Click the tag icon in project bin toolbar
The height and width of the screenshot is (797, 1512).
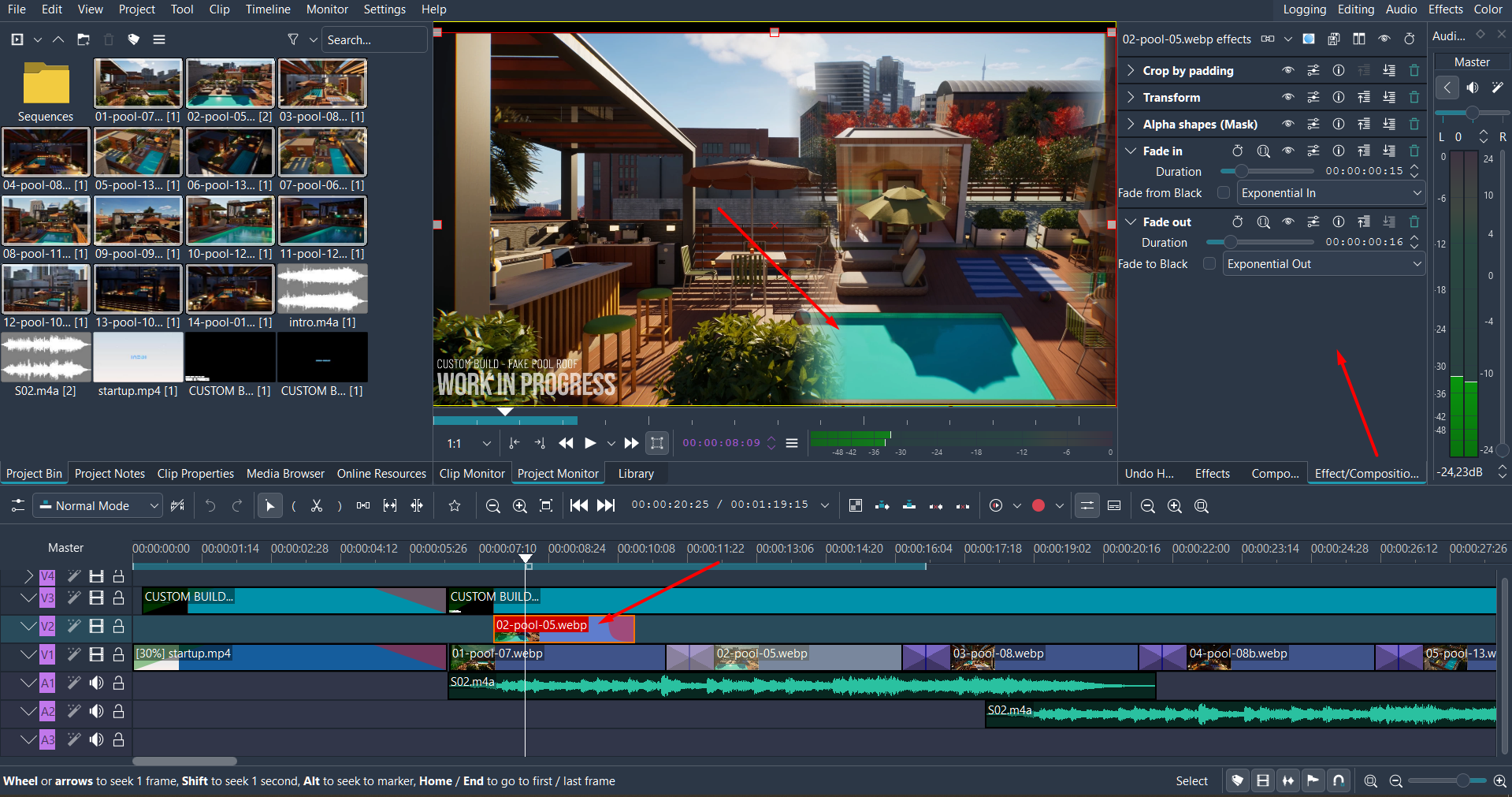click(134, 39)
